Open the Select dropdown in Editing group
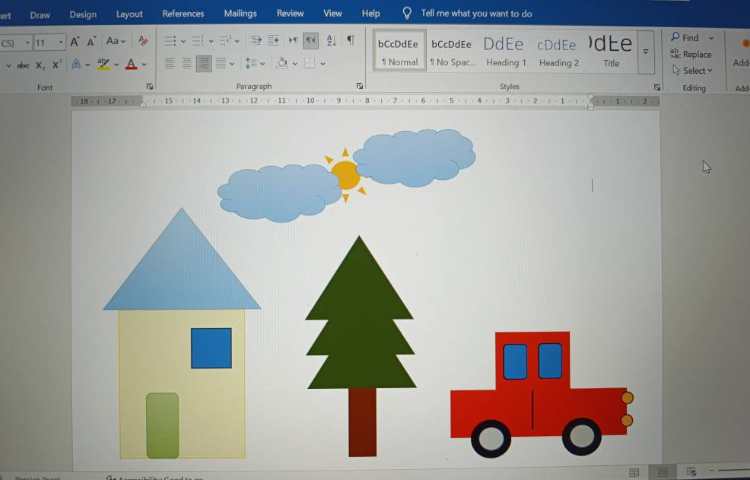 [x=692, y=71]
